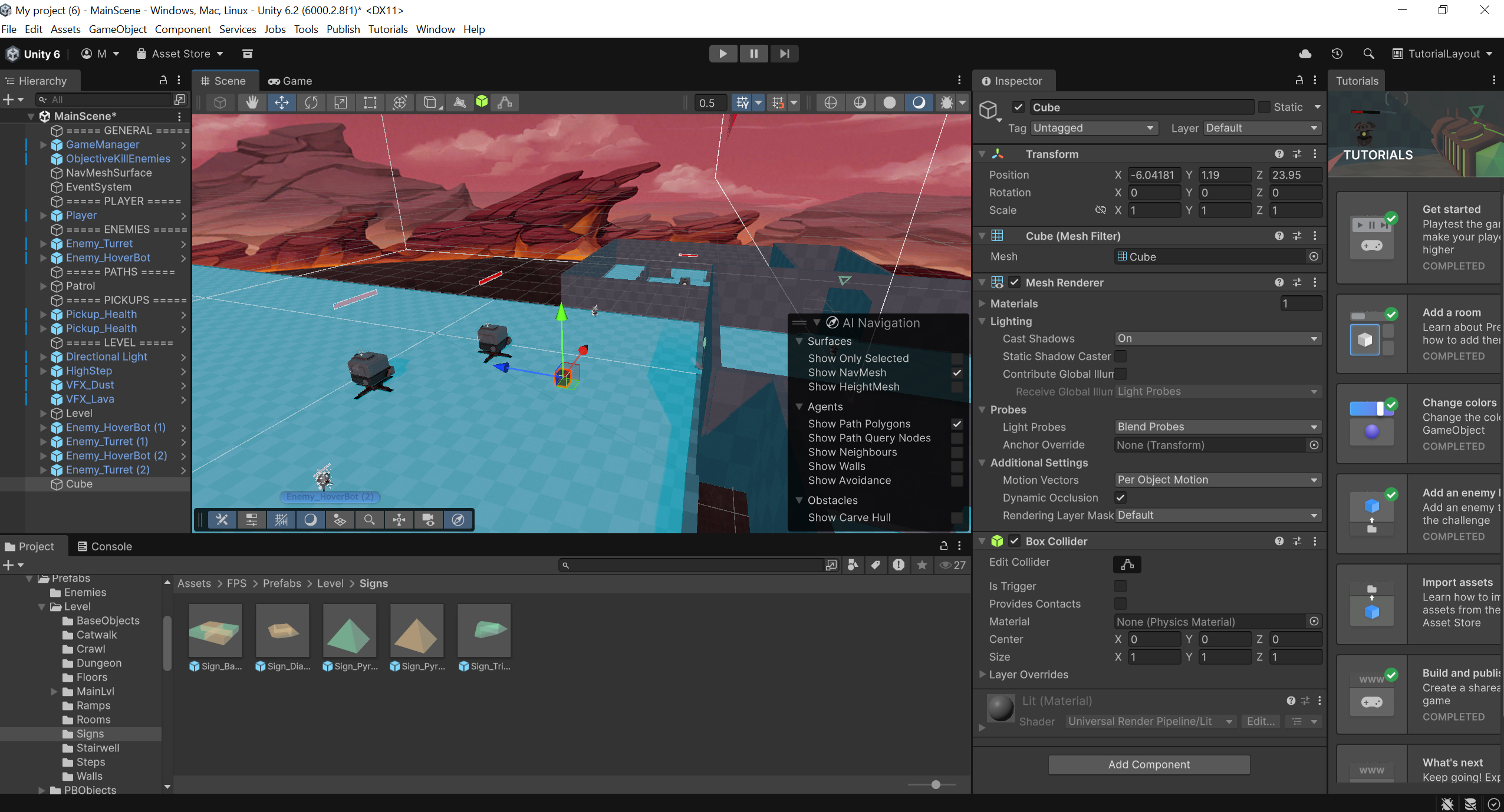Viewport: 1504px width, 812px height.
Task: Open the Package Manager toolbar icon
Action: (248, 54)
